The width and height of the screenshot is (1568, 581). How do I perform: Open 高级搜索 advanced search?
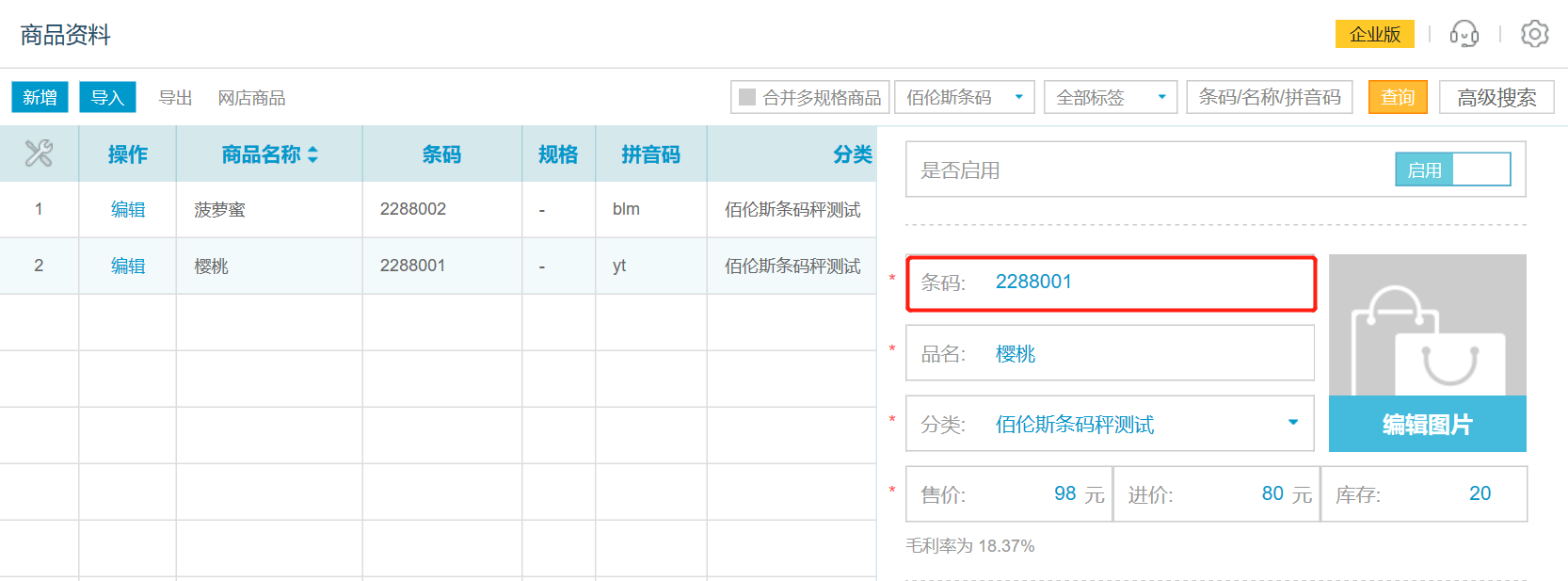1496,97
